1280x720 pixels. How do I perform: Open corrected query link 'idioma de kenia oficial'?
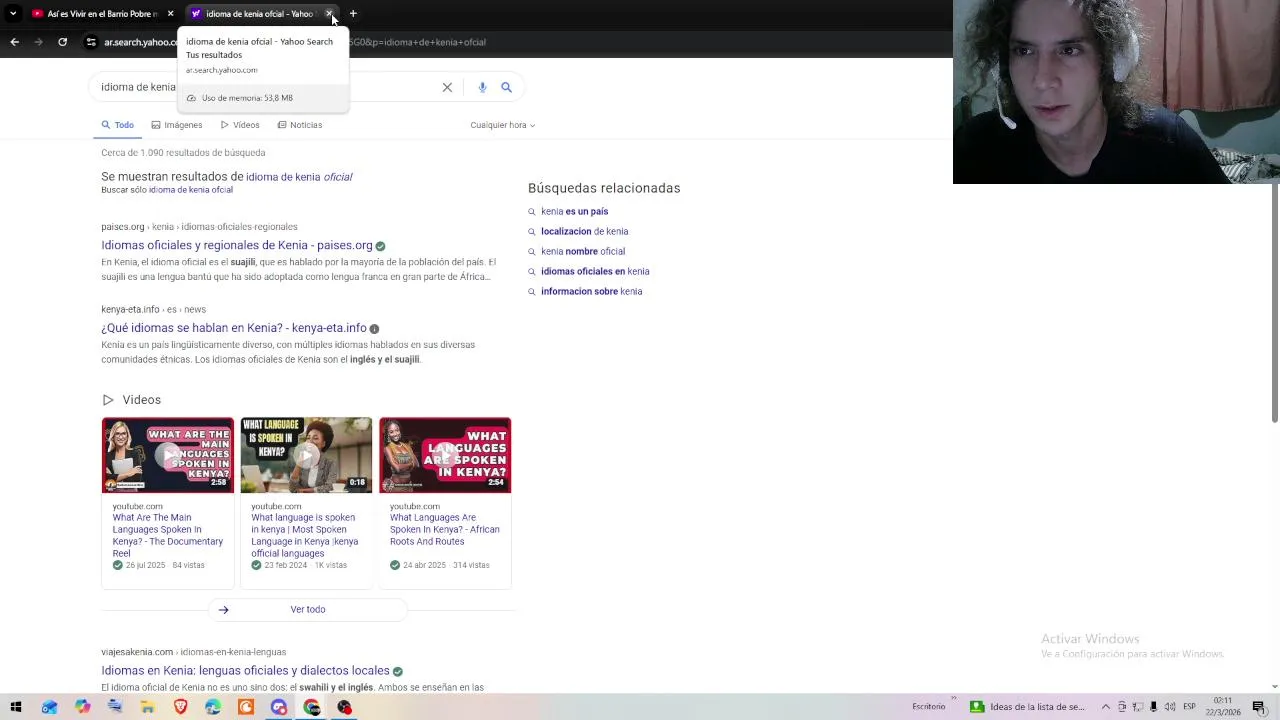[x=299, y=177]
